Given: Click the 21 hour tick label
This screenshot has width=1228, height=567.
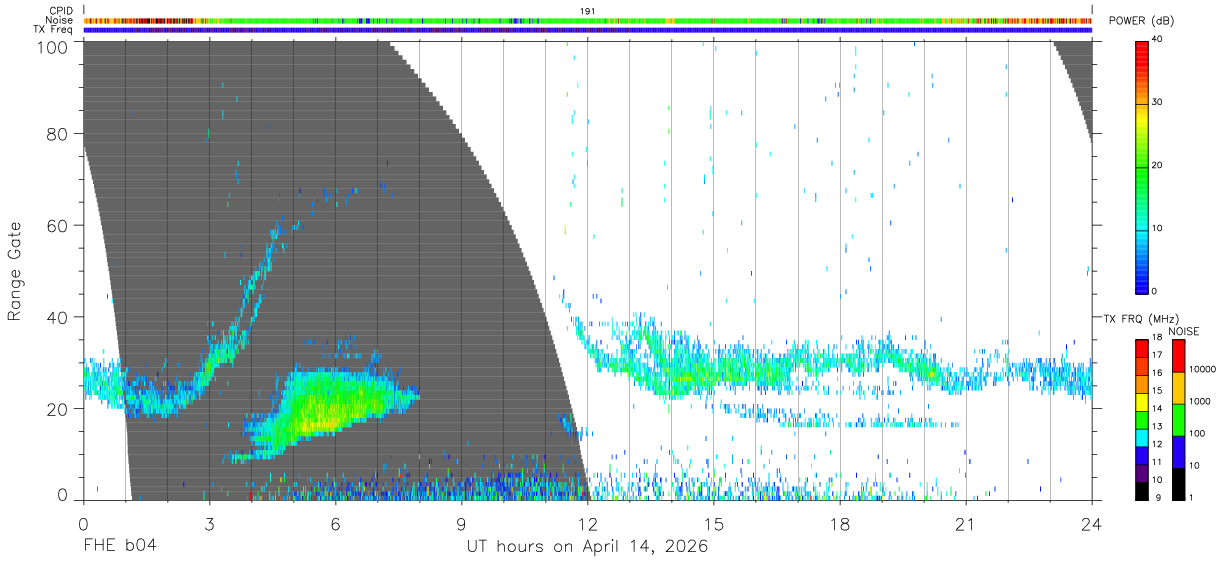Looking at the screenshot, I should (x=966, y=523).
